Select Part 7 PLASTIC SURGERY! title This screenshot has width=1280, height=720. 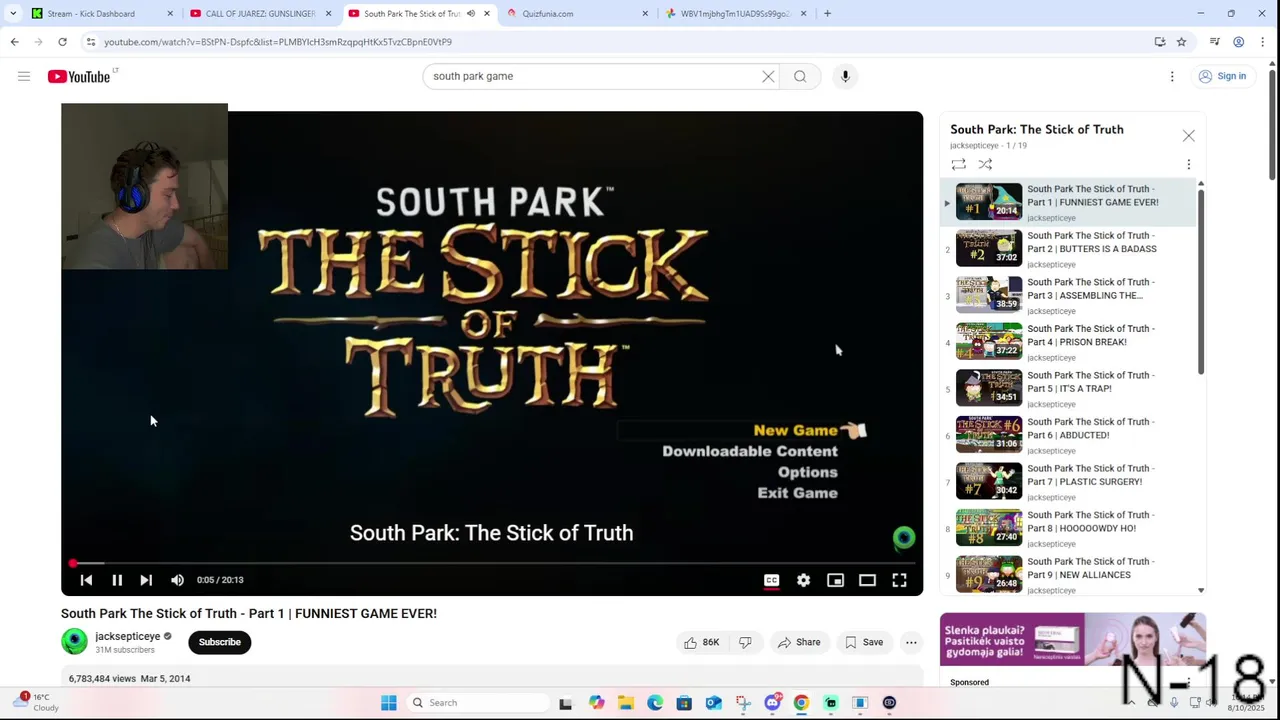point(1090,475)
